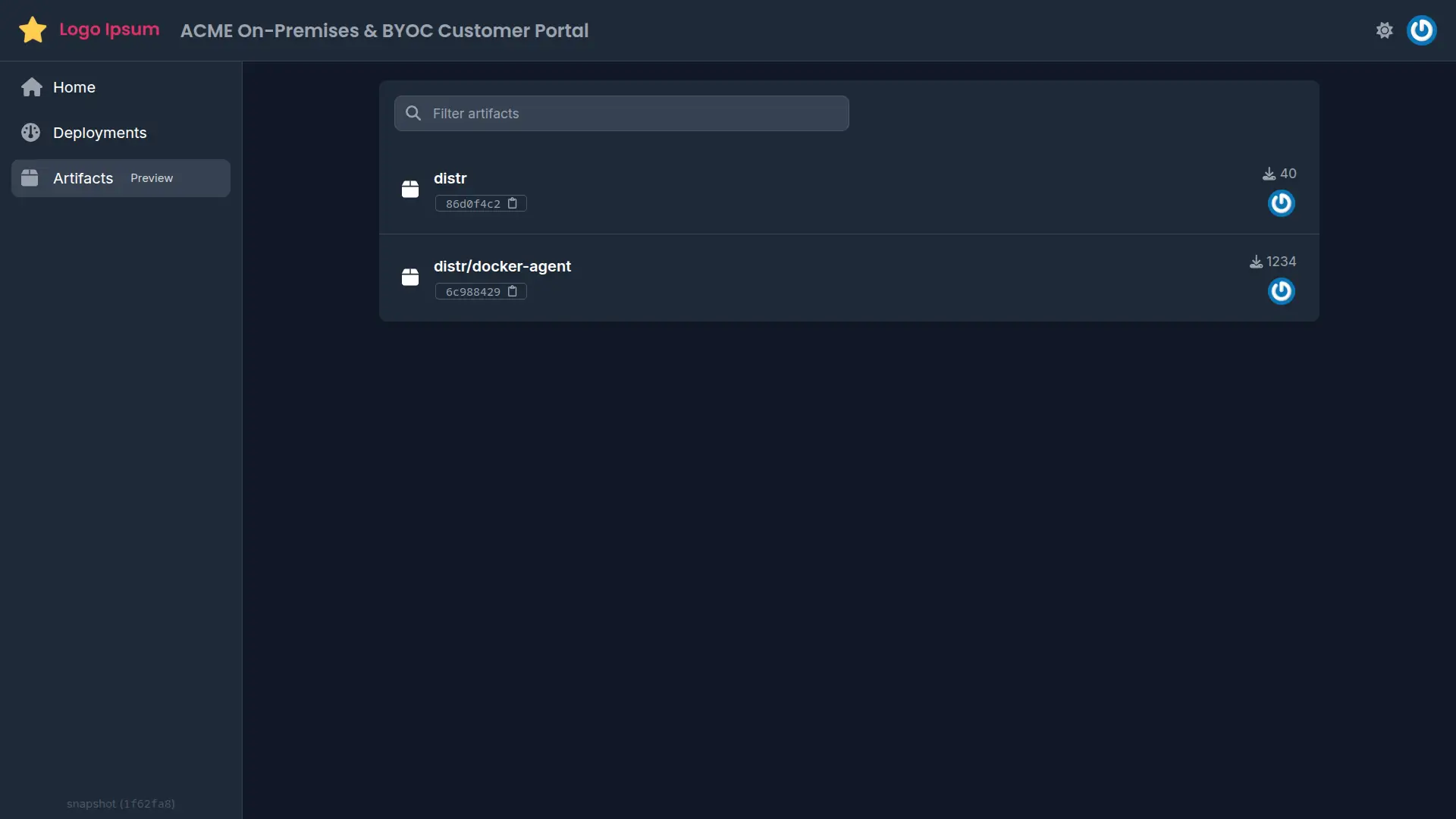The image size is (1456, 819).
Task: Copy the 6c988429 hash via clipboard icon
Action: coord(513,291)
